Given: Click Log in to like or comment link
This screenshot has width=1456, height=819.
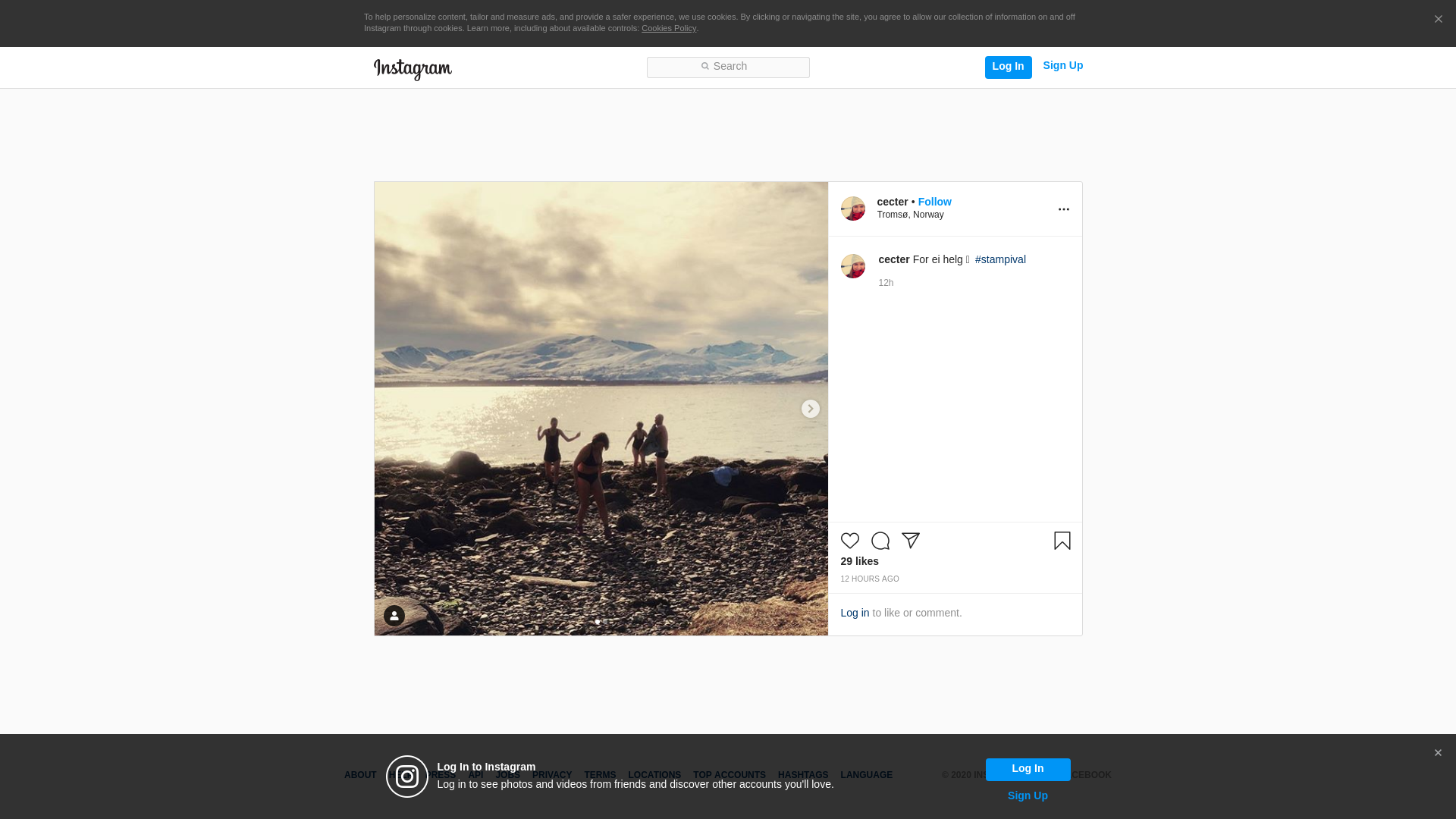Looking at the screenshot, I should (x=855, y=613).
